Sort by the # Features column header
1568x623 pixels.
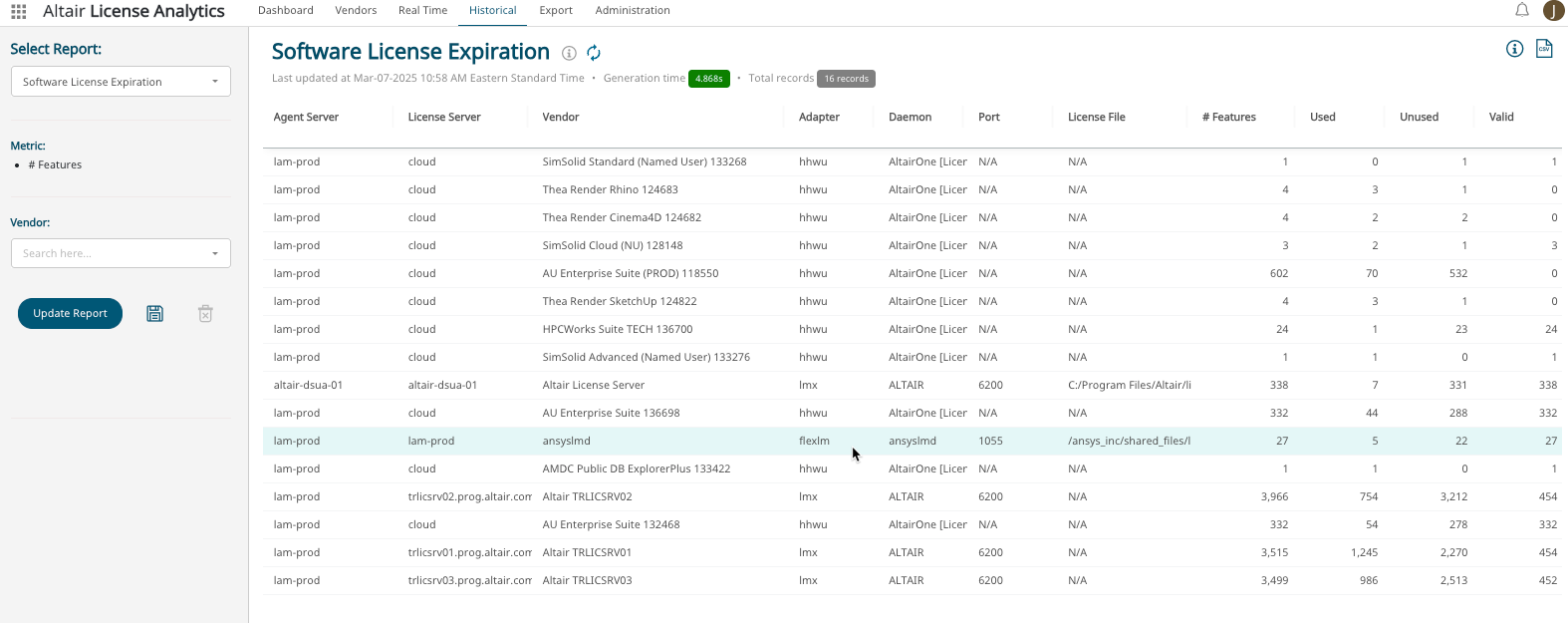[1228, 118]
